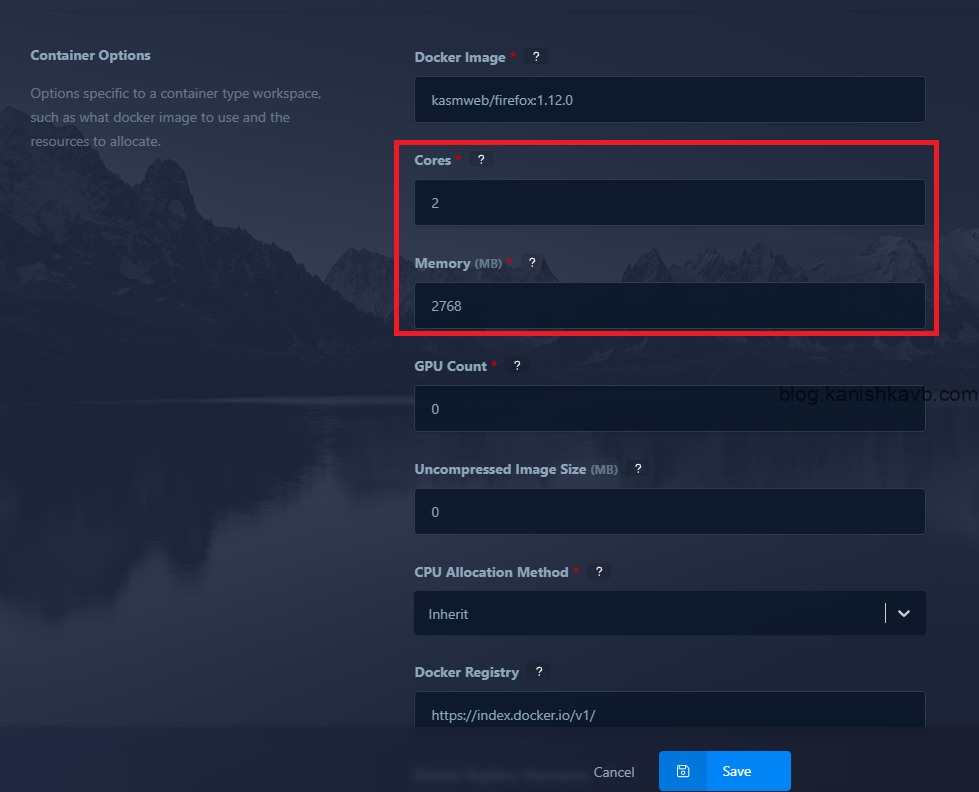Focus the Uncompressed Image Size input

[669, 512]
